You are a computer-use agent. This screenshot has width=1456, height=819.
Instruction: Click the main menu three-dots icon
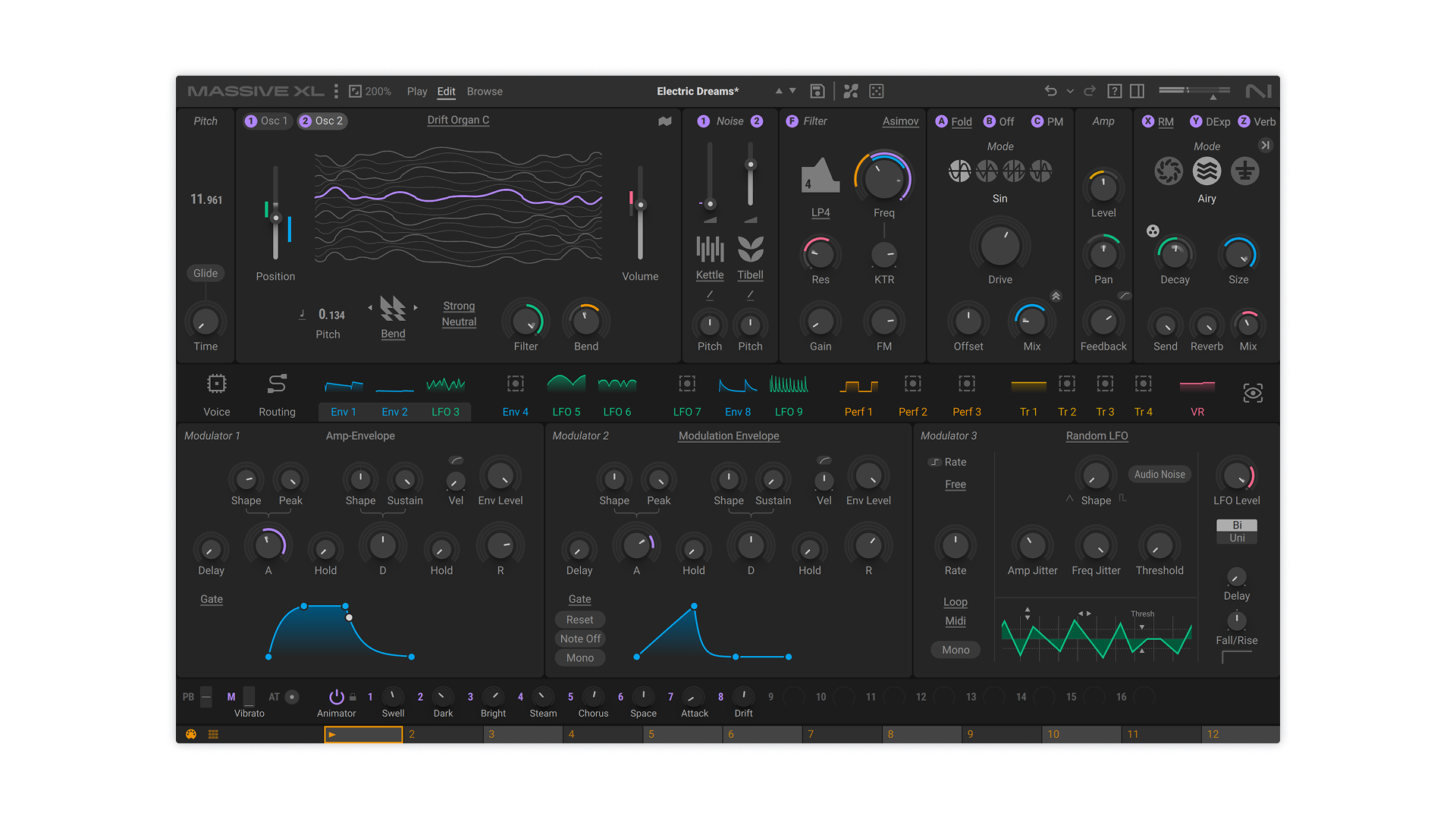coord(336,91)
